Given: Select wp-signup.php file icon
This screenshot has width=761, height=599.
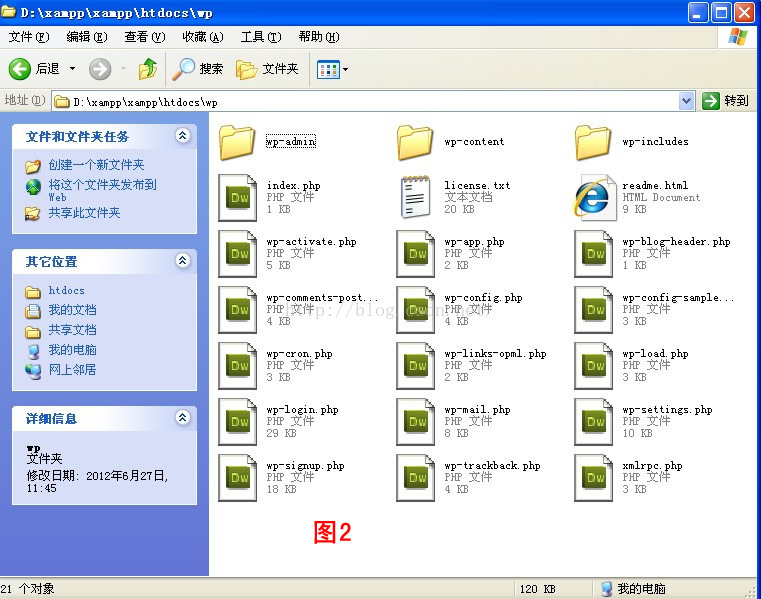Looking at the screenshot, I should tap(237, 478).
